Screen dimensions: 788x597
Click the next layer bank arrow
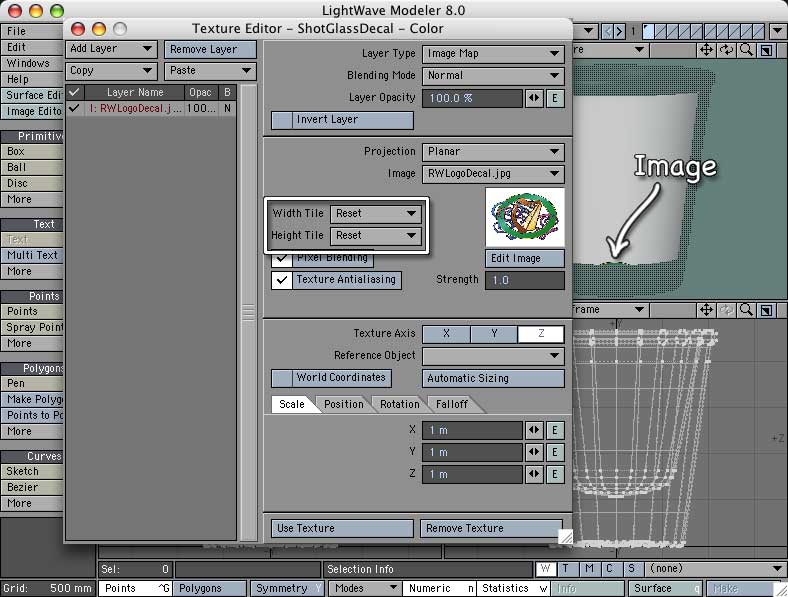click(620, 32)
